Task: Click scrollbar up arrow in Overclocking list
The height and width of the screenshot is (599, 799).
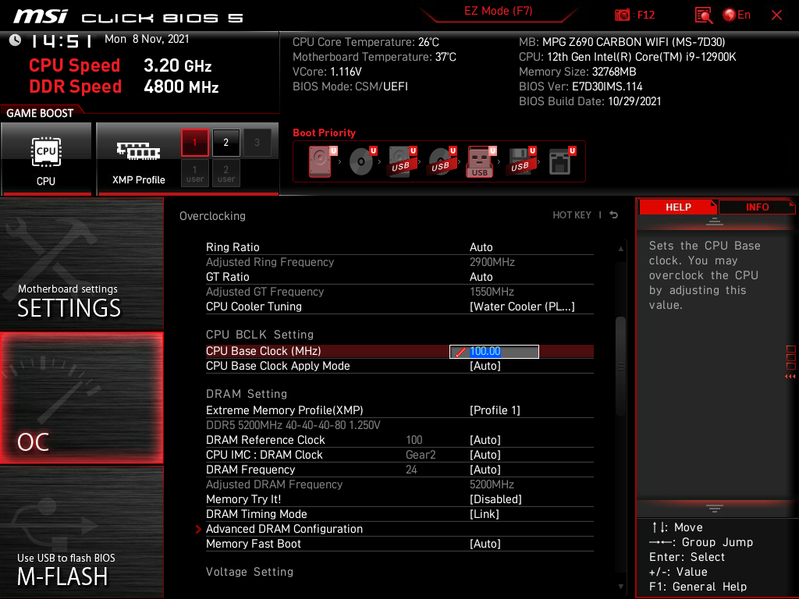Action: [621, 249]
